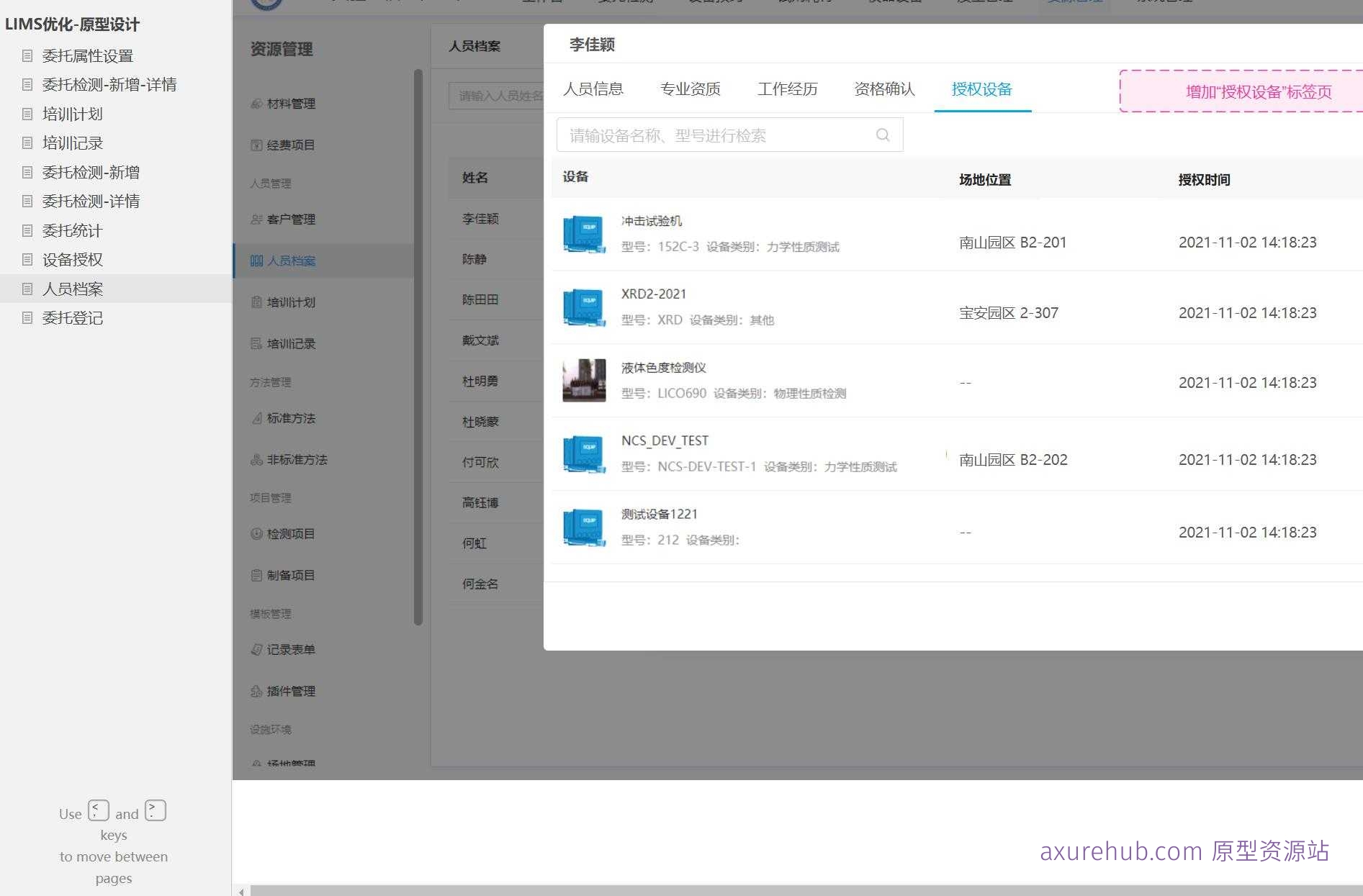This screenshot has width=1363, height=896.
Task: Open 委托检测-新增-详情 page
Action: 109,84
